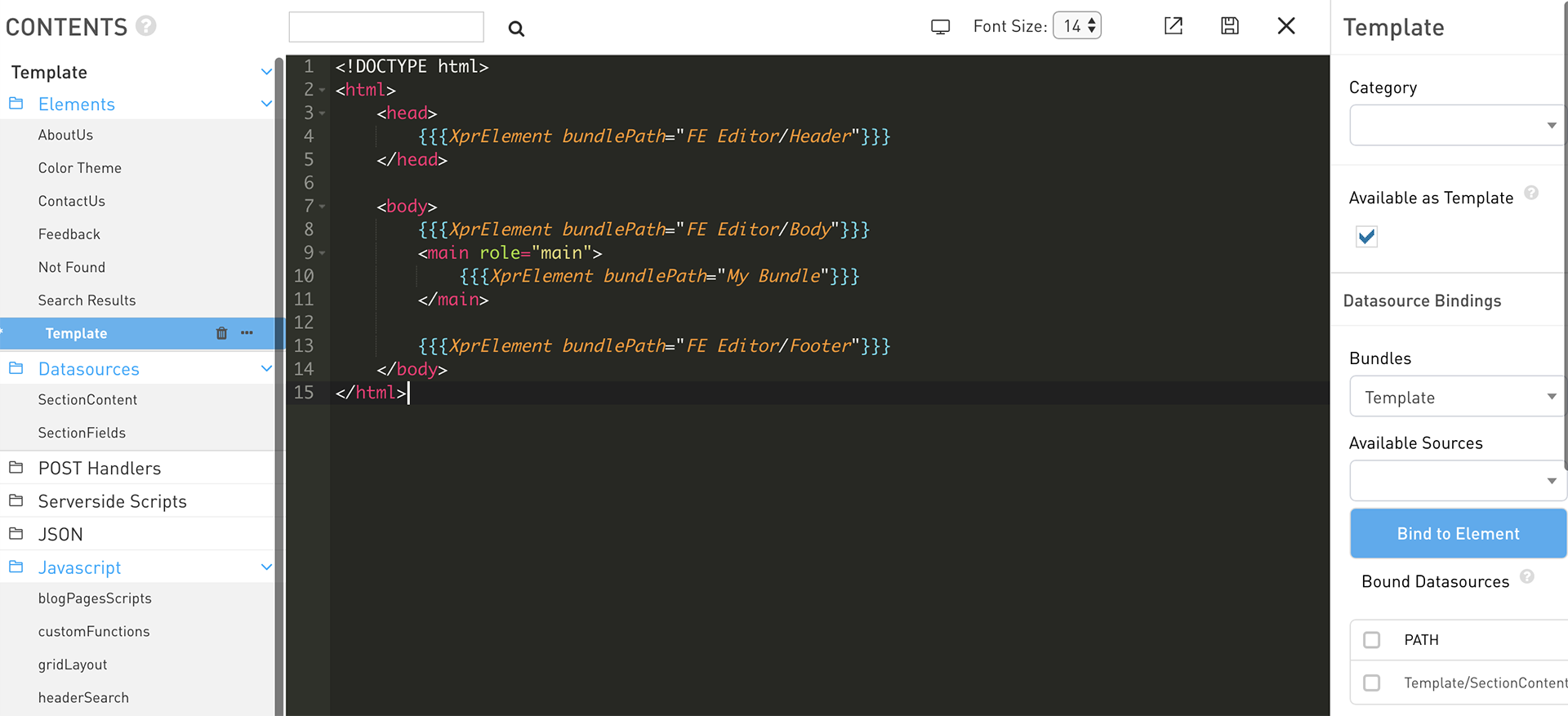Viewport: 1568px width, 716px height.
Task: Click line 15 closing html tag
Action: point(371,393)
